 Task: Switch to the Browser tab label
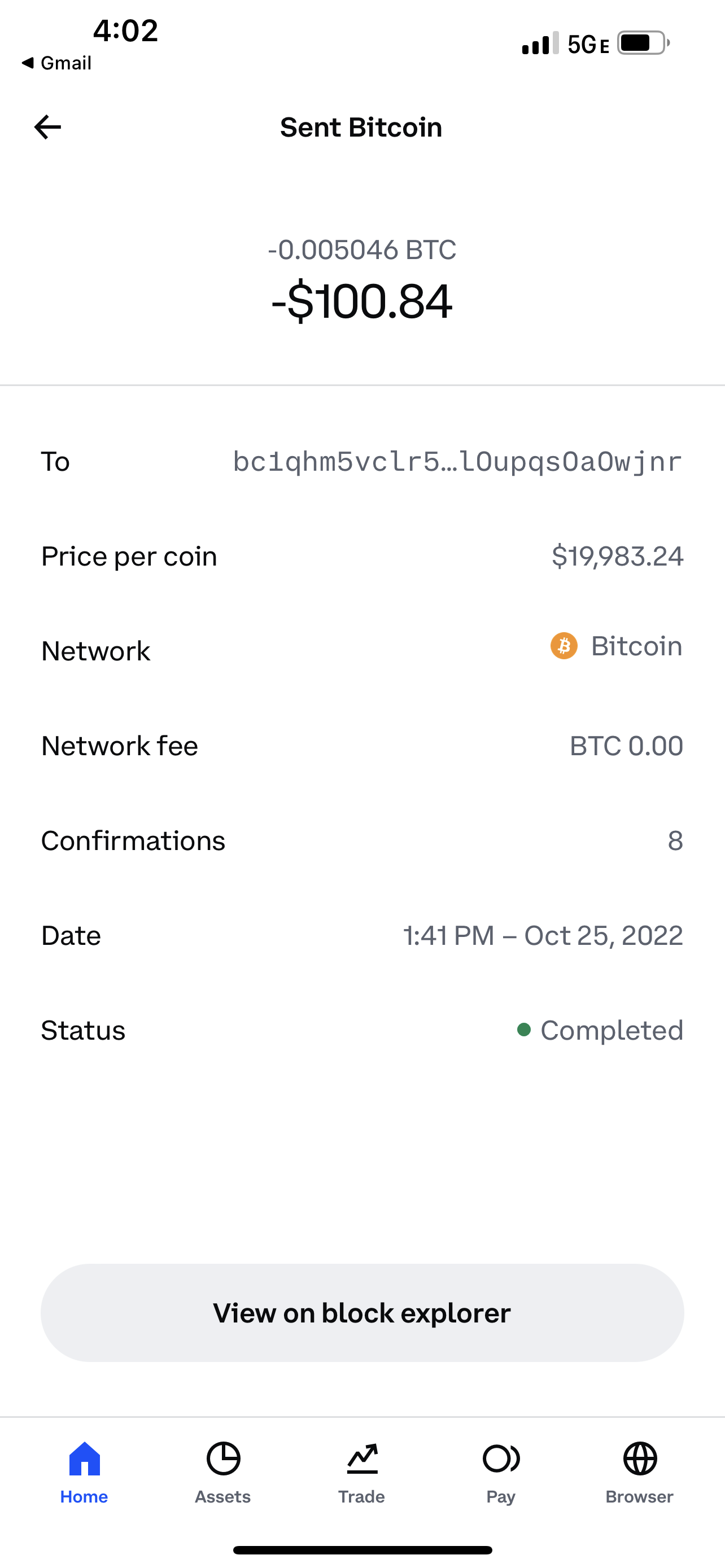pyautogui.click(x=639, y=1497)
